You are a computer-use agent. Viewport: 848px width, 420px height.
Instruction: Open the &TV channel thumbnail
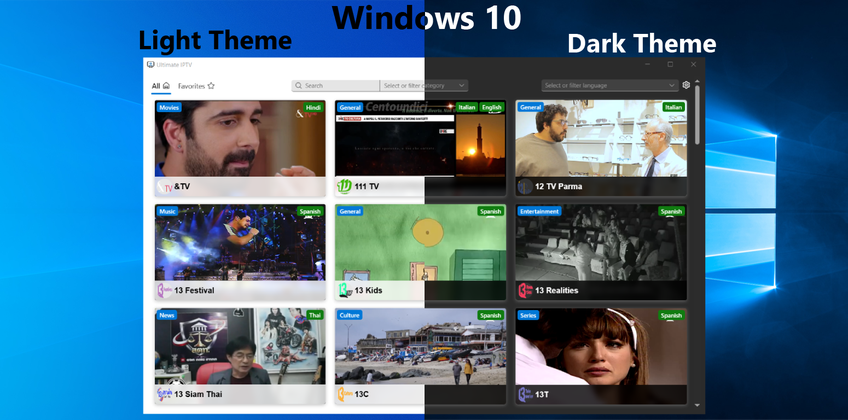click(x=240, y=138)
